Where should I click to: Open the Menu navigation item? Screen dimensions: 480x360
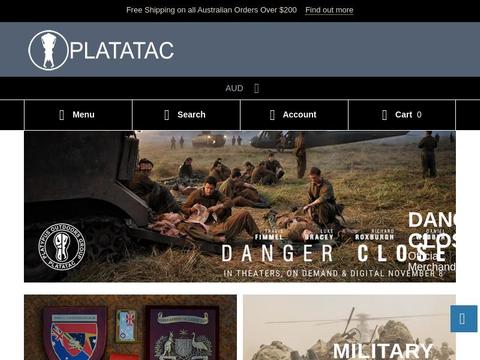click(x=78, y=115)
